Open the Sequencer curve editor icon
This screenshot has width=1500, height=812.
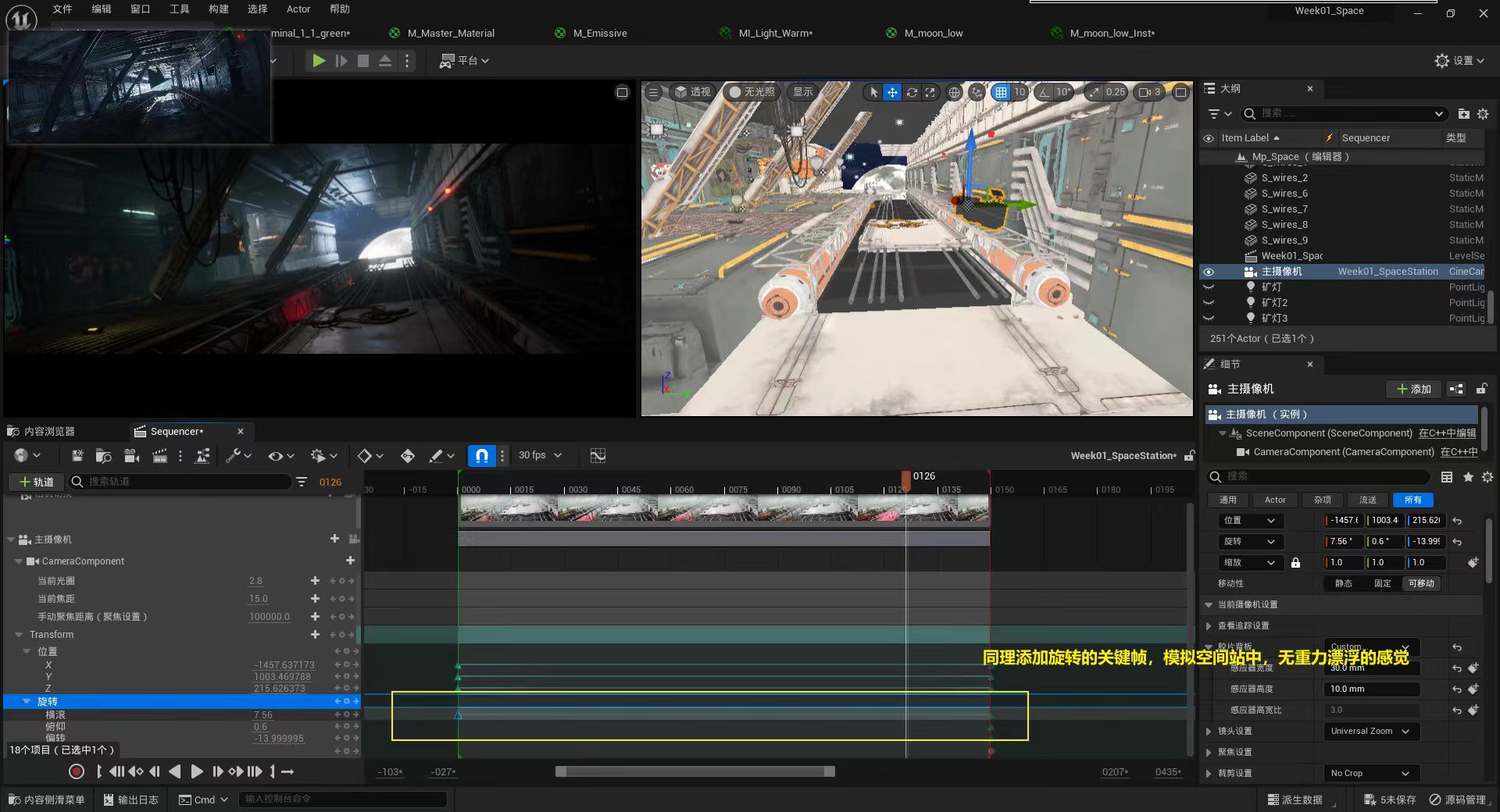(x=598, y=455)
